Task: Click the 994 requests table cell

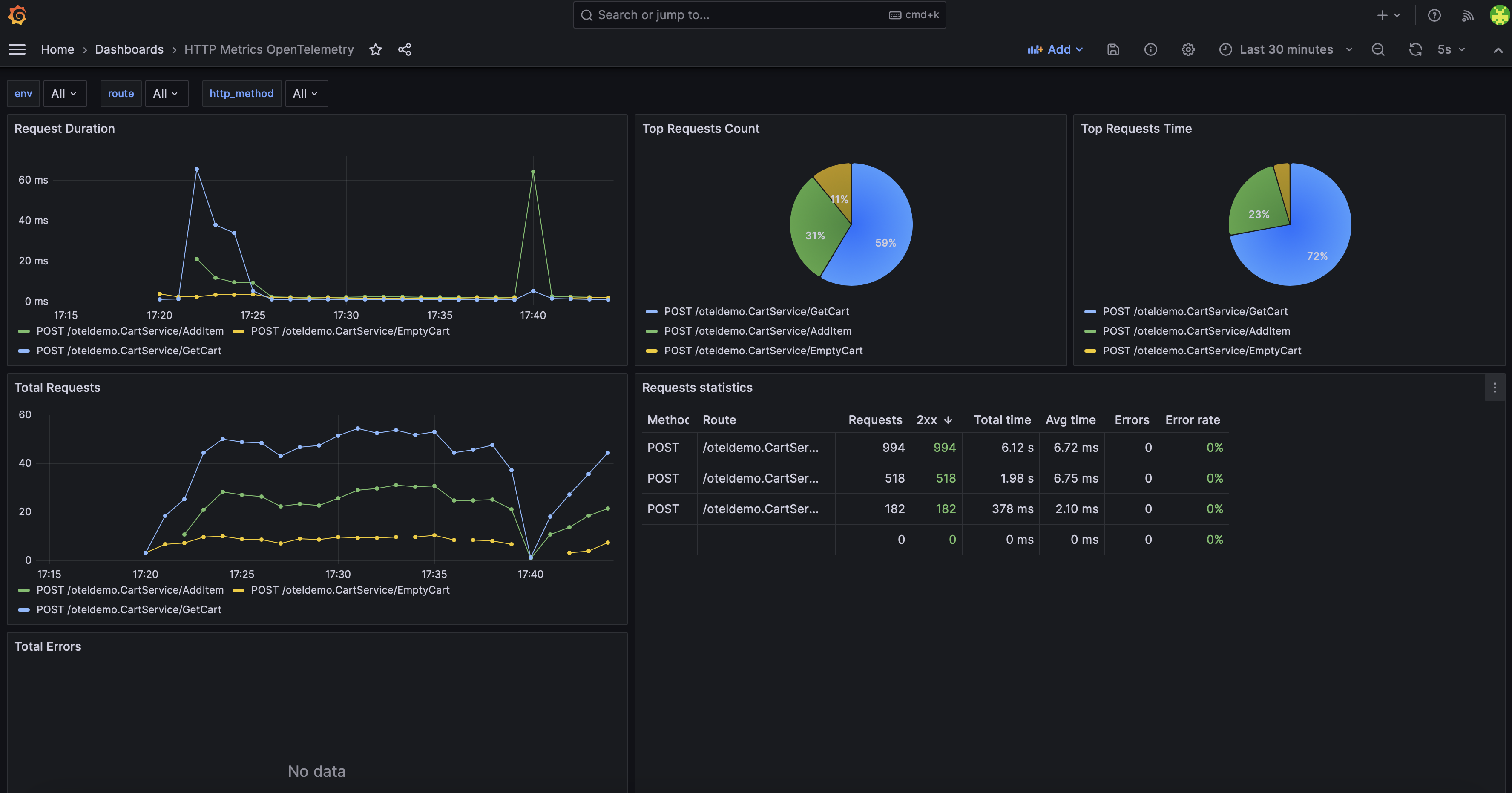Action: click(874, 447)
